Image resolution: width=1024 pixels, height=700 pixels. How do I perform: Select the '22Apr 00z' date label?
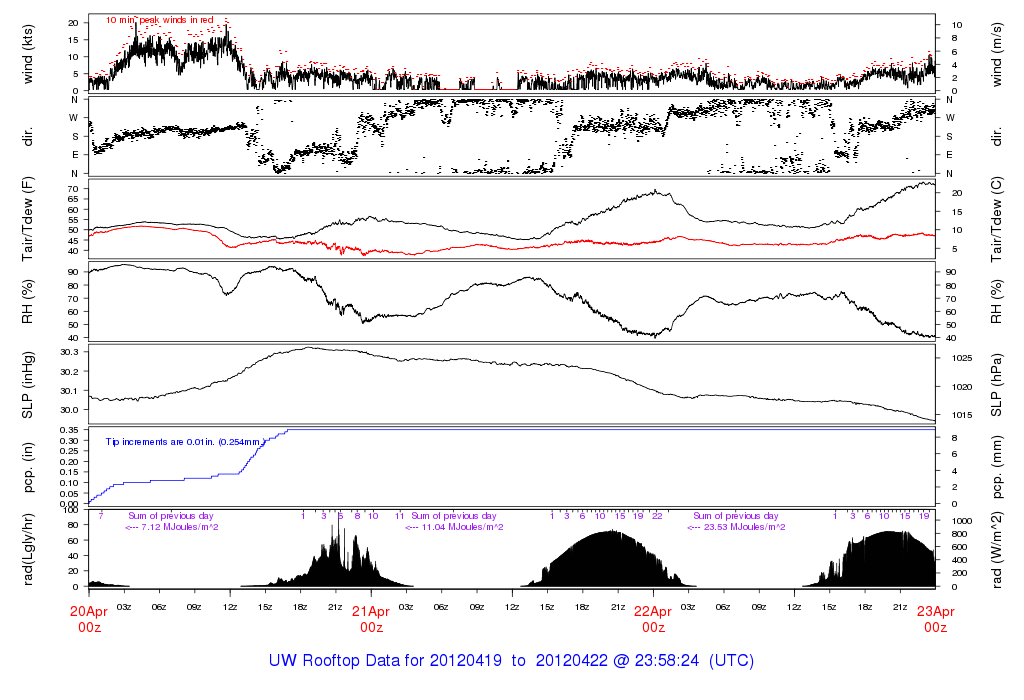pos(653,619)
